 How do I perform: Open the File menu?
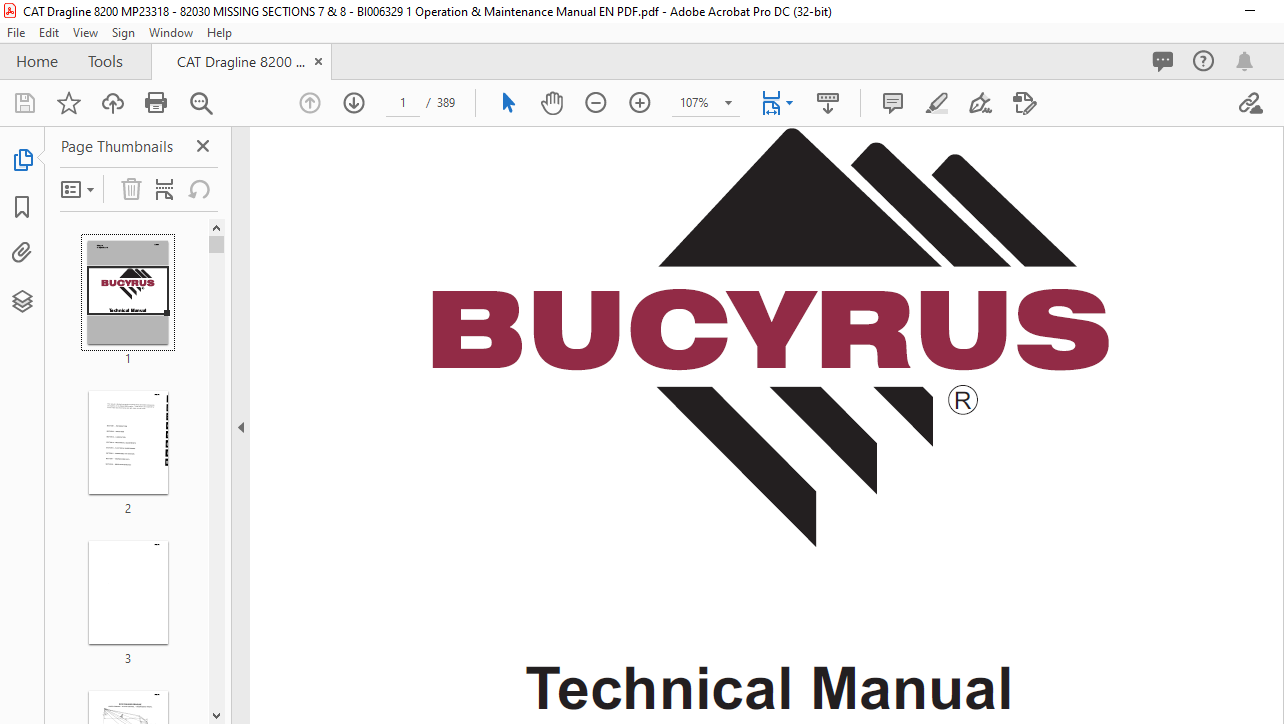pyautogui.click(x=16, y=33)
